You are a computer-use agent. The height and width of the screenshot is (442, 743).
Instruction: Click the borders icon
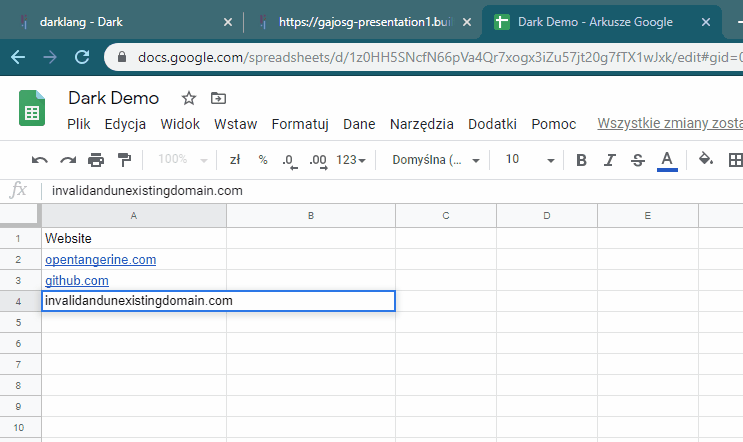[x=735, y=160]
